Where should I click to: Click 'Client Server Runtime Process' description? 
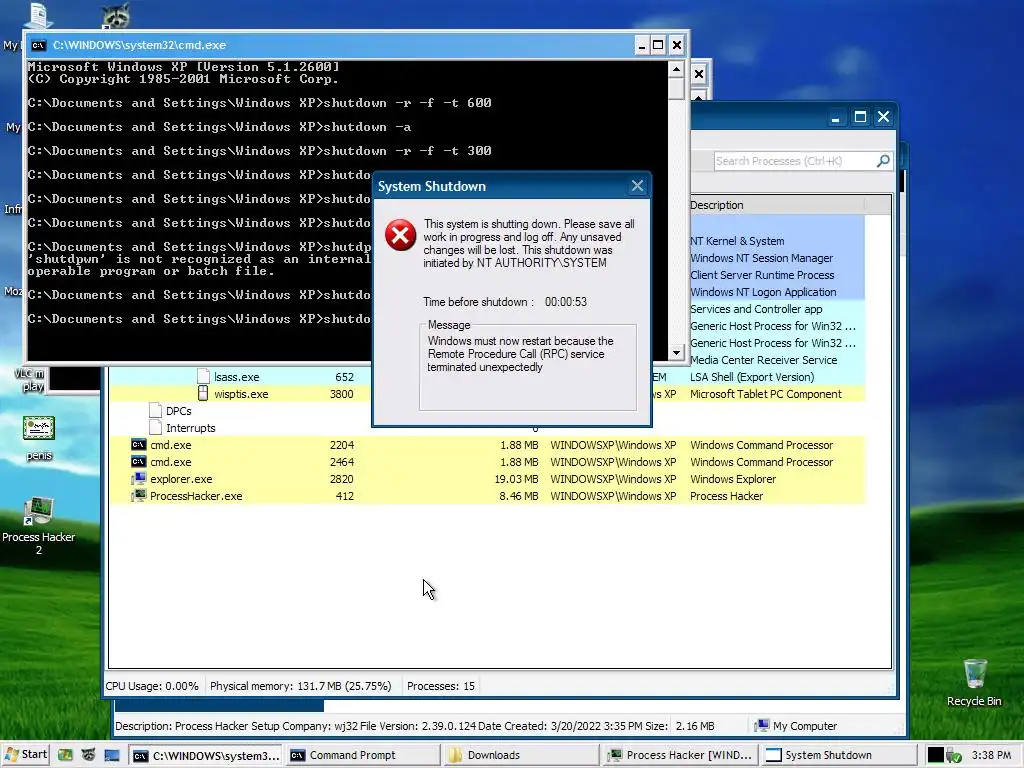762,275
